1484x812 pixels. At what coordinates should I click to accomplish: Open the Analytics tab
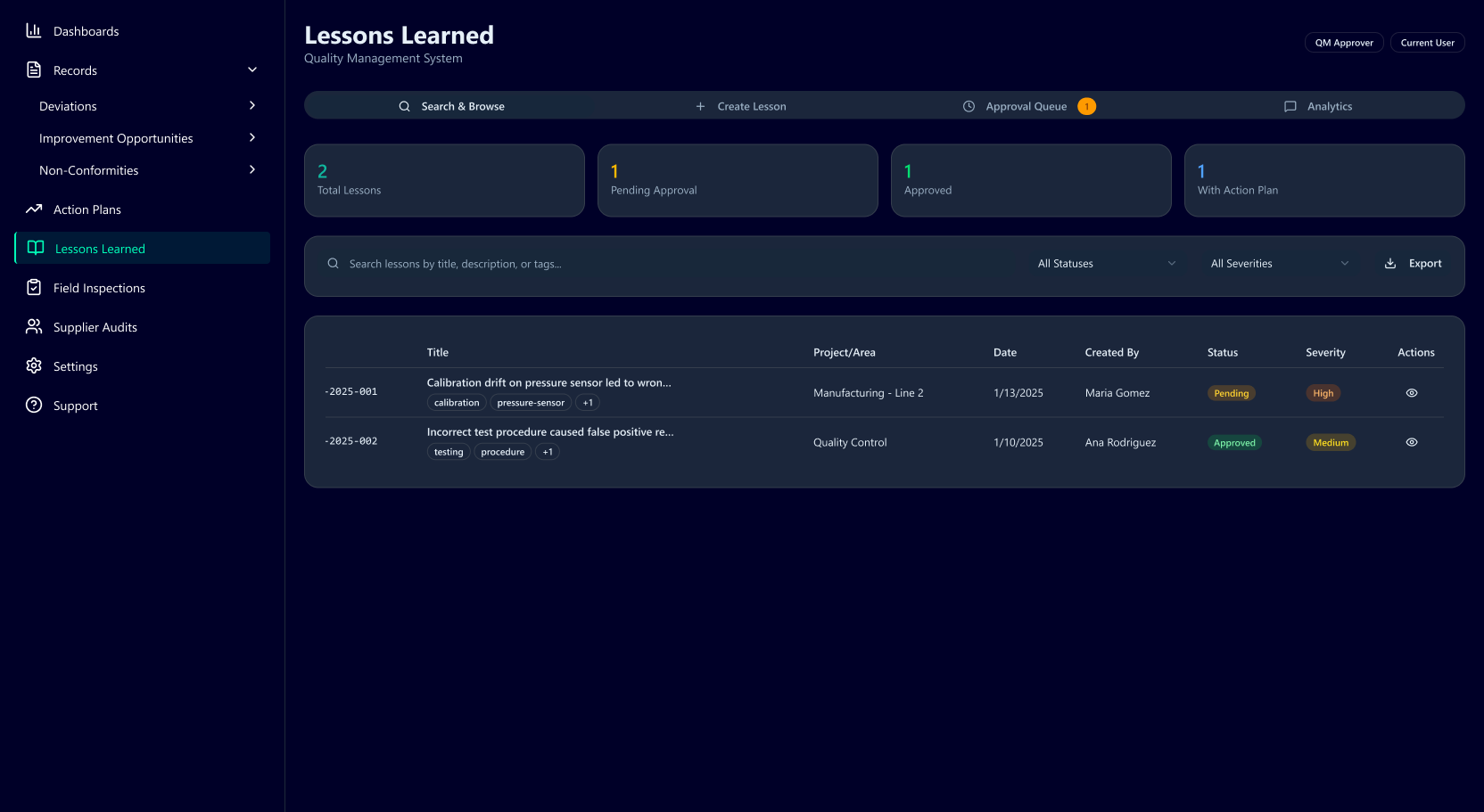coord(1318,106)
